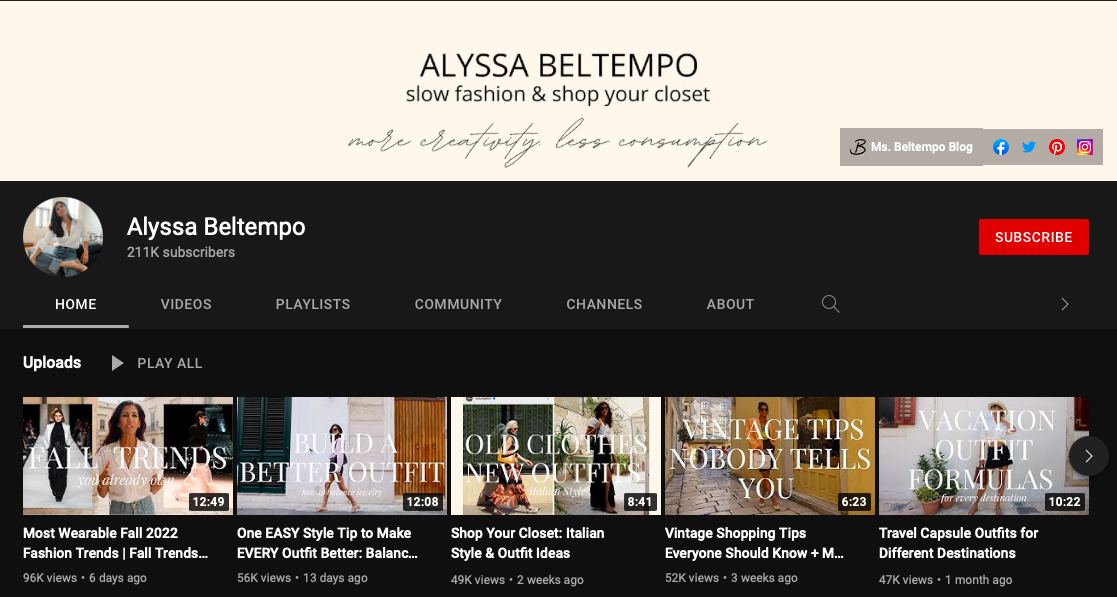Click the 49K views 2 weeks ago text
Screen dimensions: 1117x597
[x=517, y=579]
